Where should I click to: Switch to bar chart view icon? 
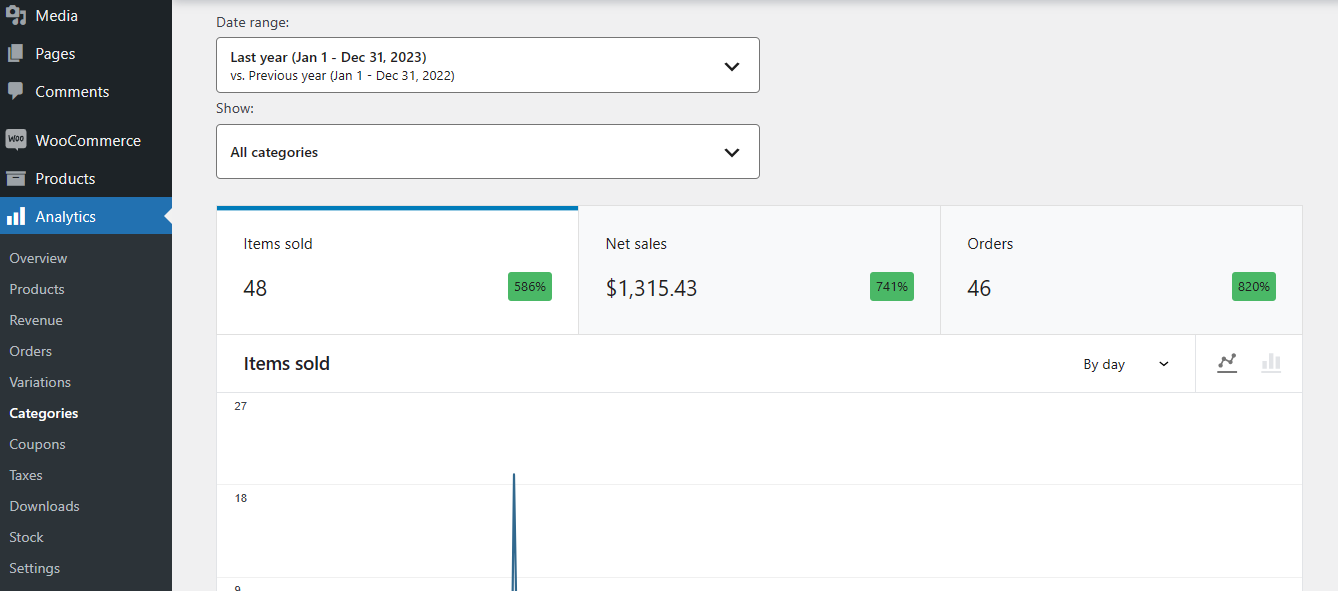1271,364
